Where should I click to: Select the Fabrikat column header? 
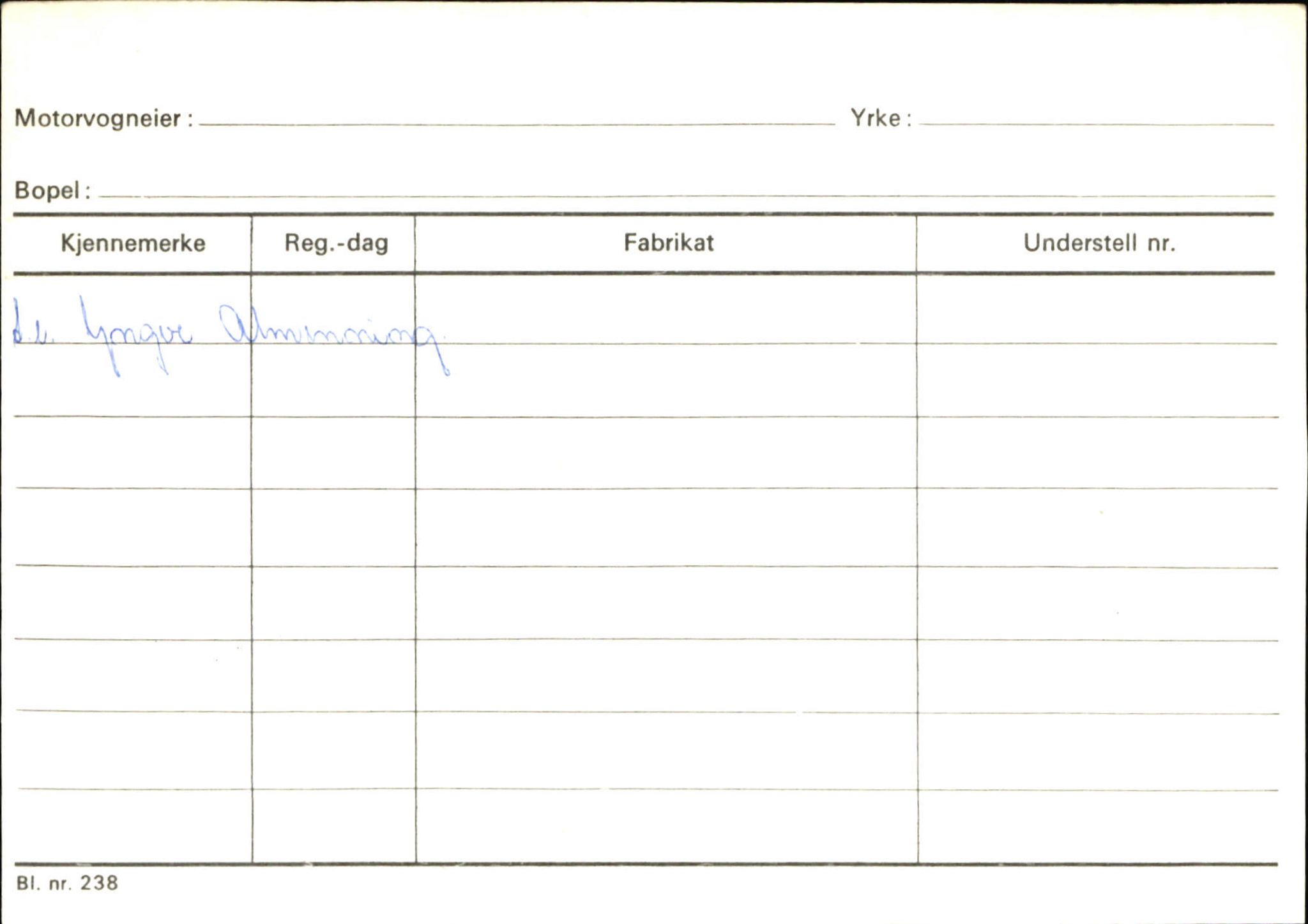[x=668, y=243]
